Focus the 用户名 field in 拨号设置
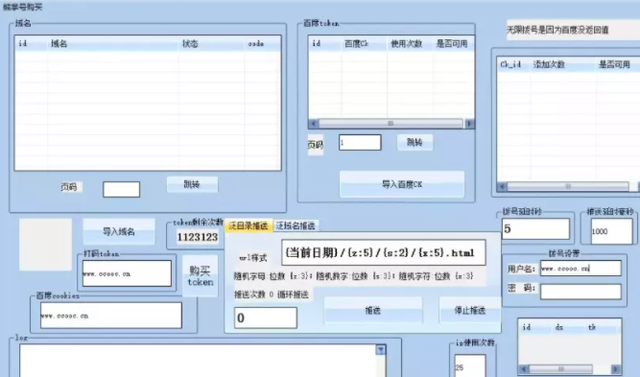Image resolution: width=640 pixels, height=377 pixels. coord(581,268)
